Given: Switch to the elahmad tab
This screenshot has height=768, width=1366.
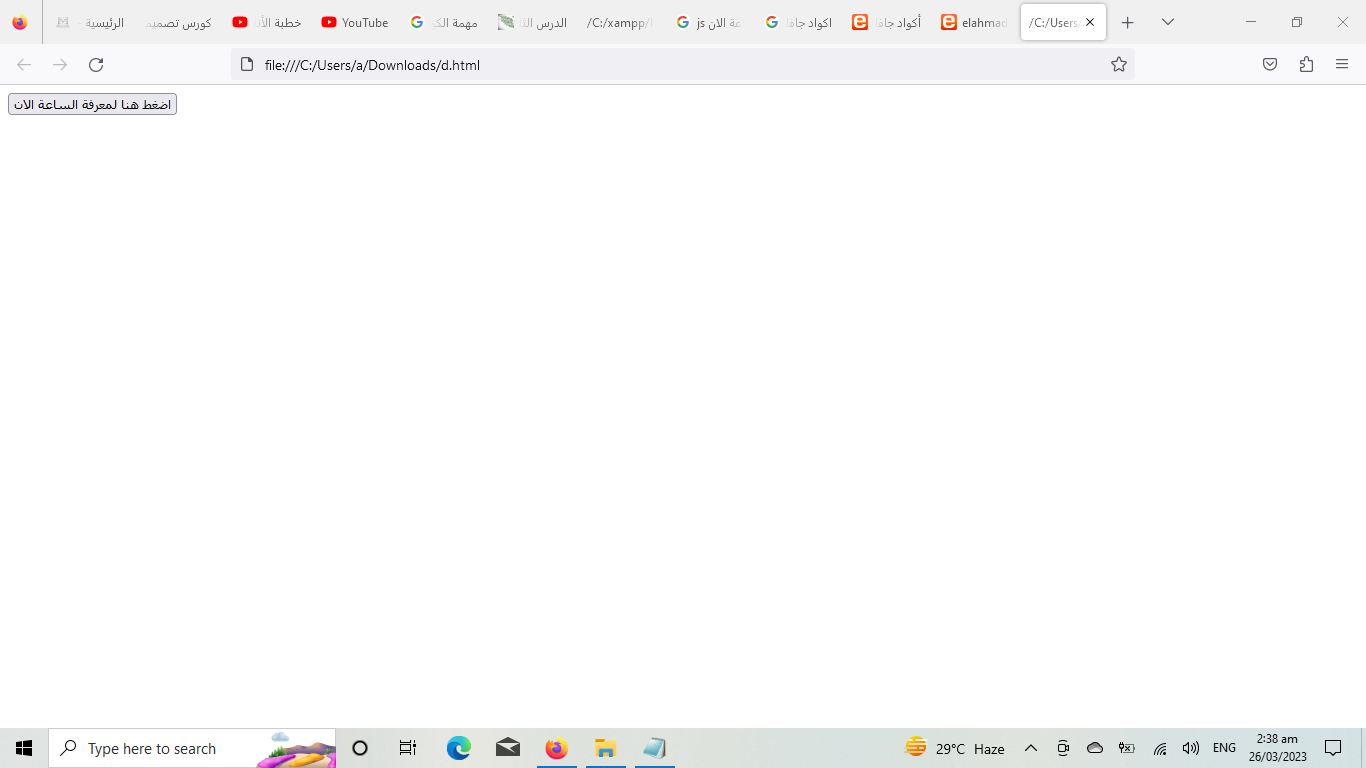Looking at the screenshot, I should [x=975, y=22].
